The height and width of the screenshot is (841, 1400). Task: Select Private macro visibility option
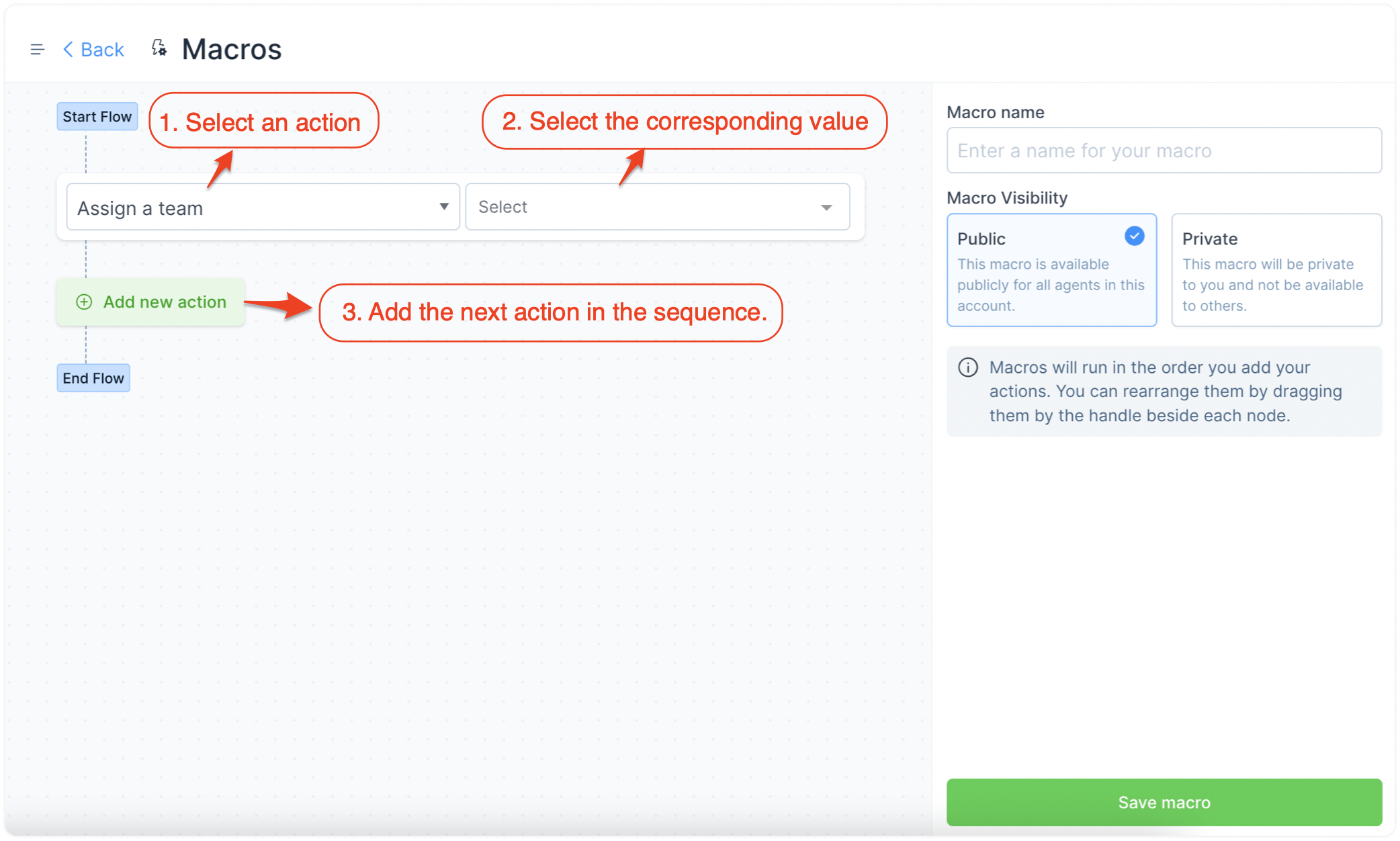(1276, 270)
